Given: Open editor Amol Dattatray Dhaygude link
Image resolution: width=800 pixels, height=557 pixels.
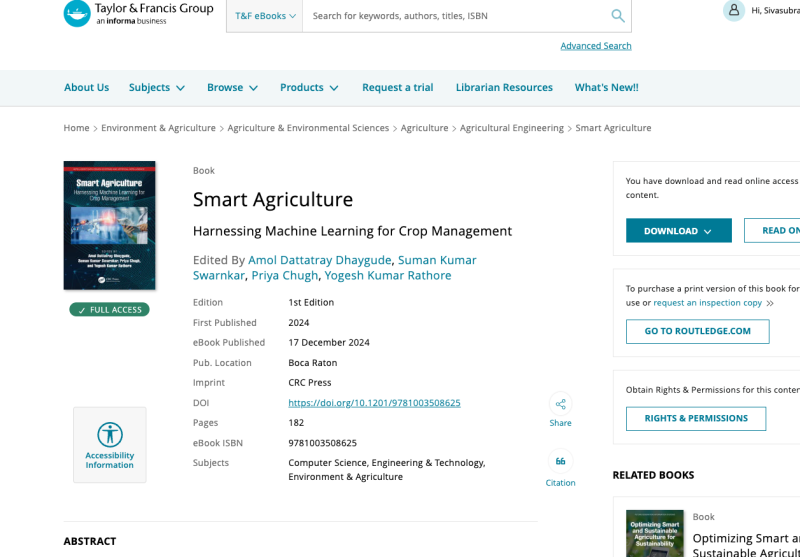Looking at the screenshot, I should pyautogui.click(x=319, y=260).
